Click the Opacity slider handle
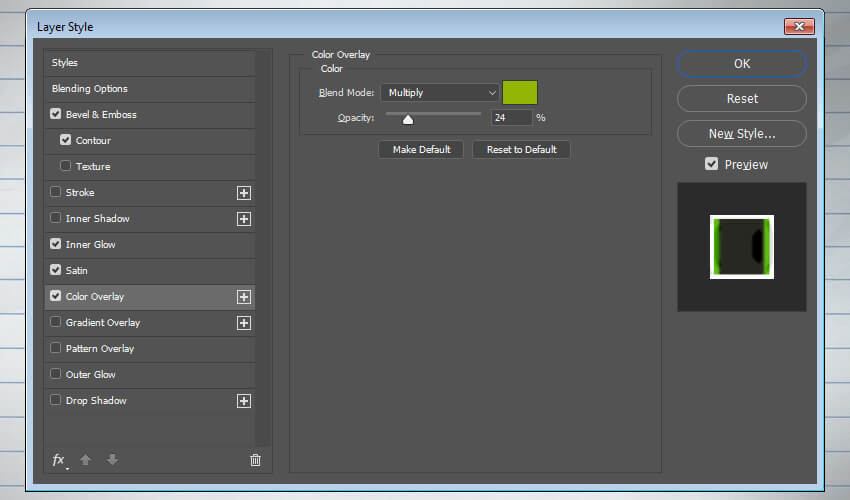Screen dimensions: 850x500 click(x=408, y=119)
